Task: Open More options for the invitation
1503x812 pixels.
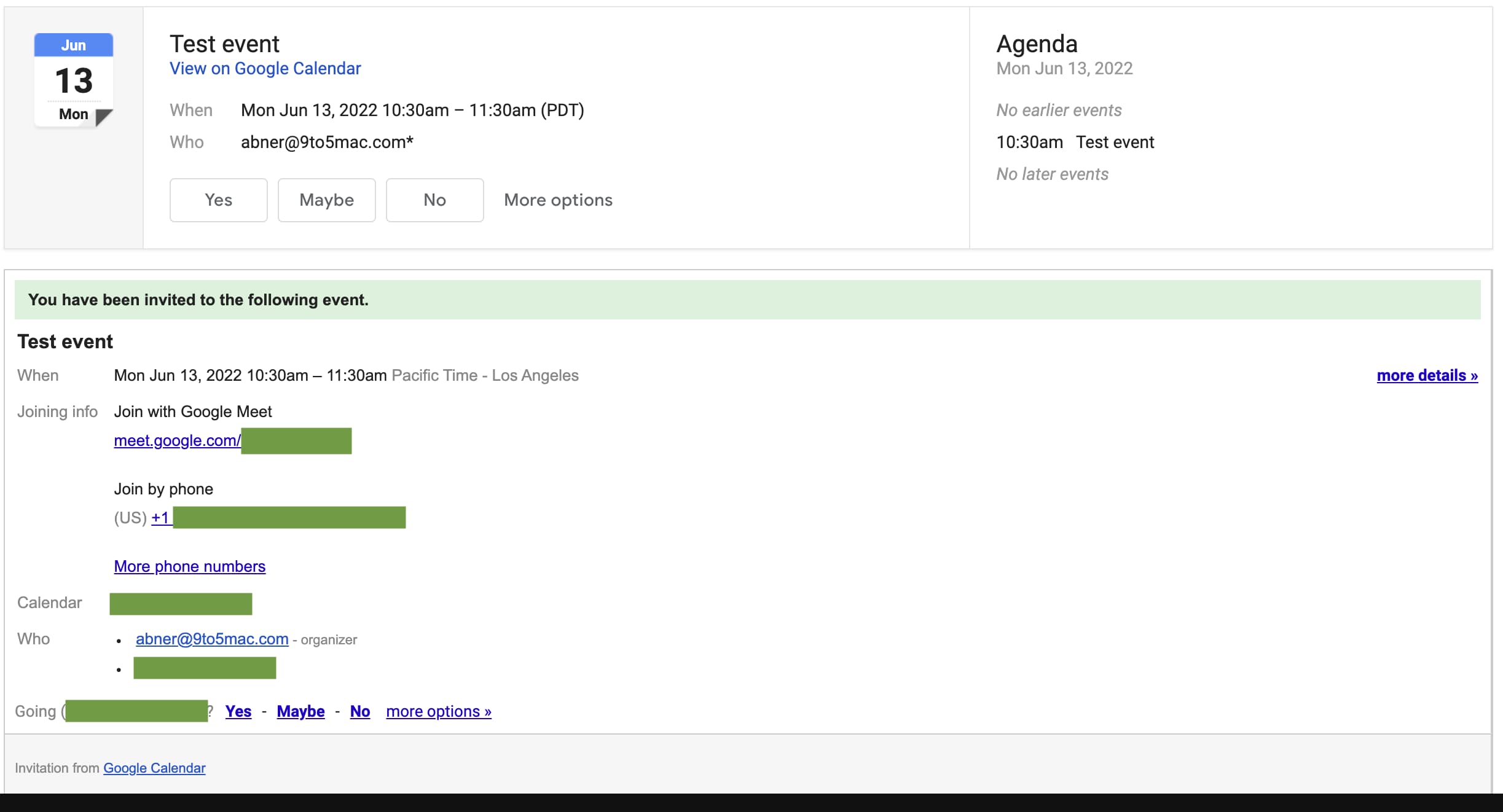Action: tap(558, 200)
